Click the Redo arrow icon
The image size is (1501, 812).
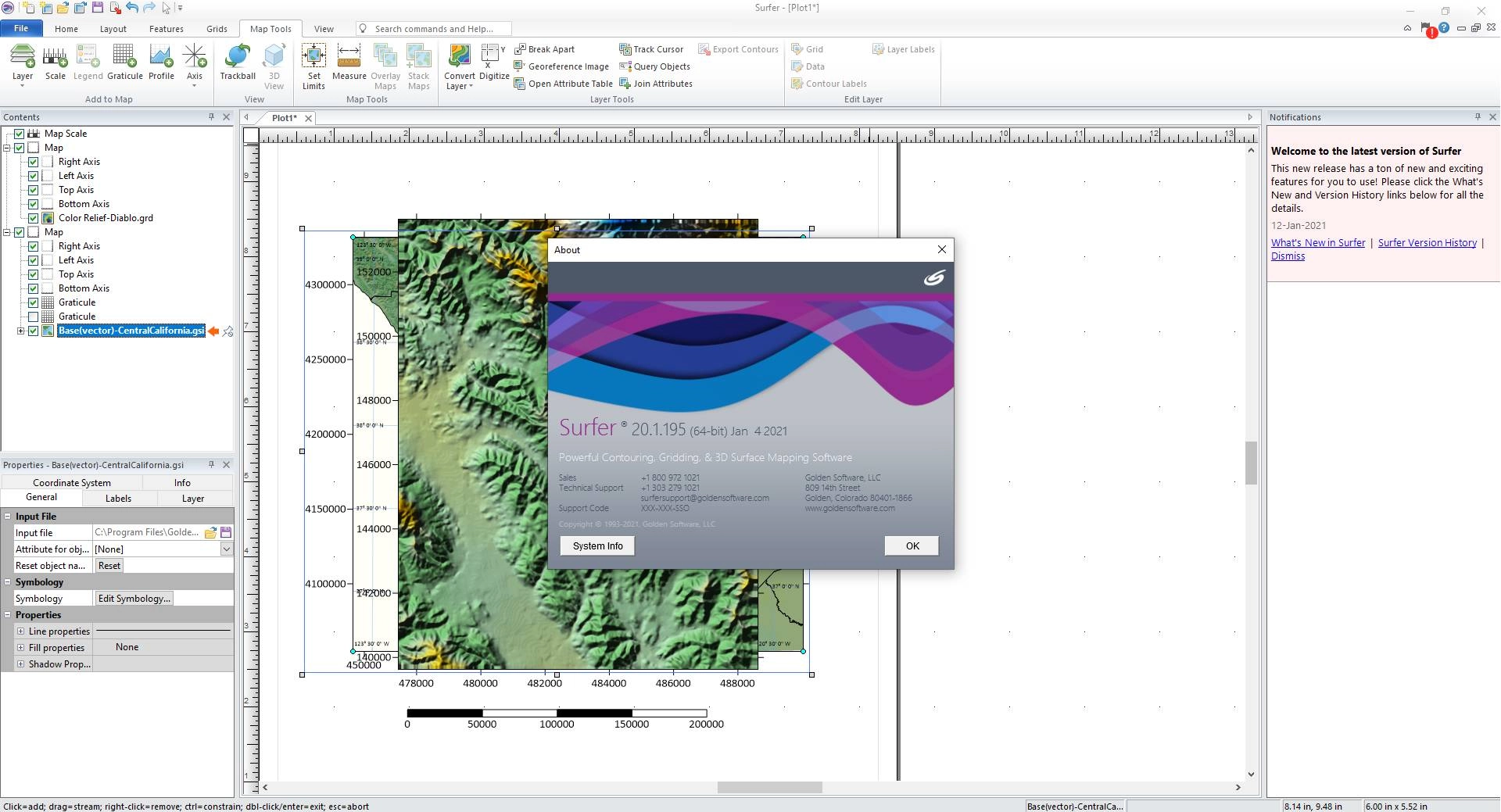(149, 8)
